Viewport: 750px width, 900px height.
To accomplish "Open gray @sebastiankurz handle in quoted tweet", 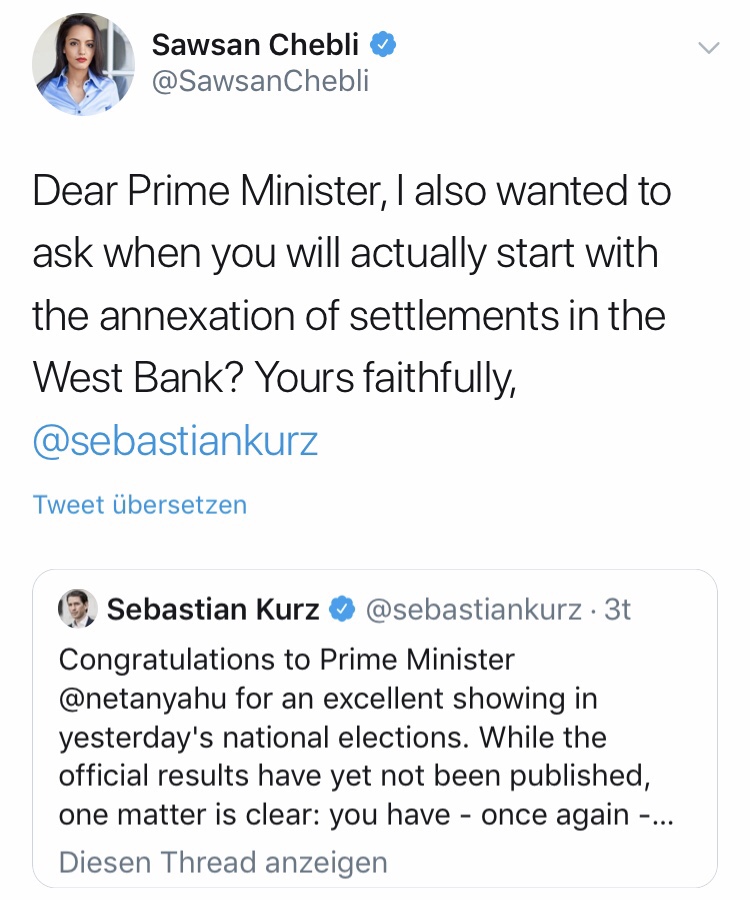I will point(474,609).
